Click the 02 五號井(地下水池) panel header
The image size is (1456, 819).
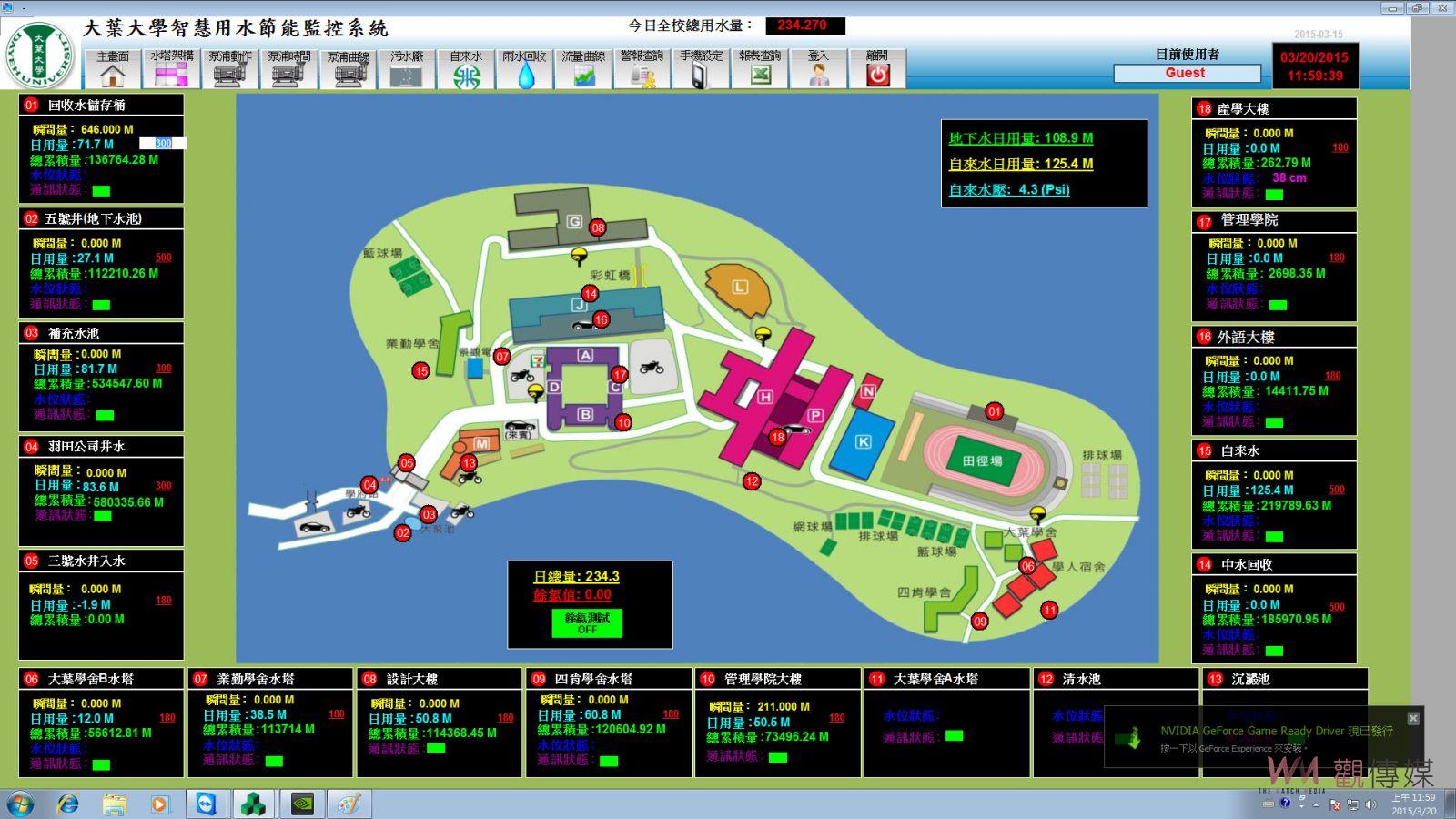[101, 218]
